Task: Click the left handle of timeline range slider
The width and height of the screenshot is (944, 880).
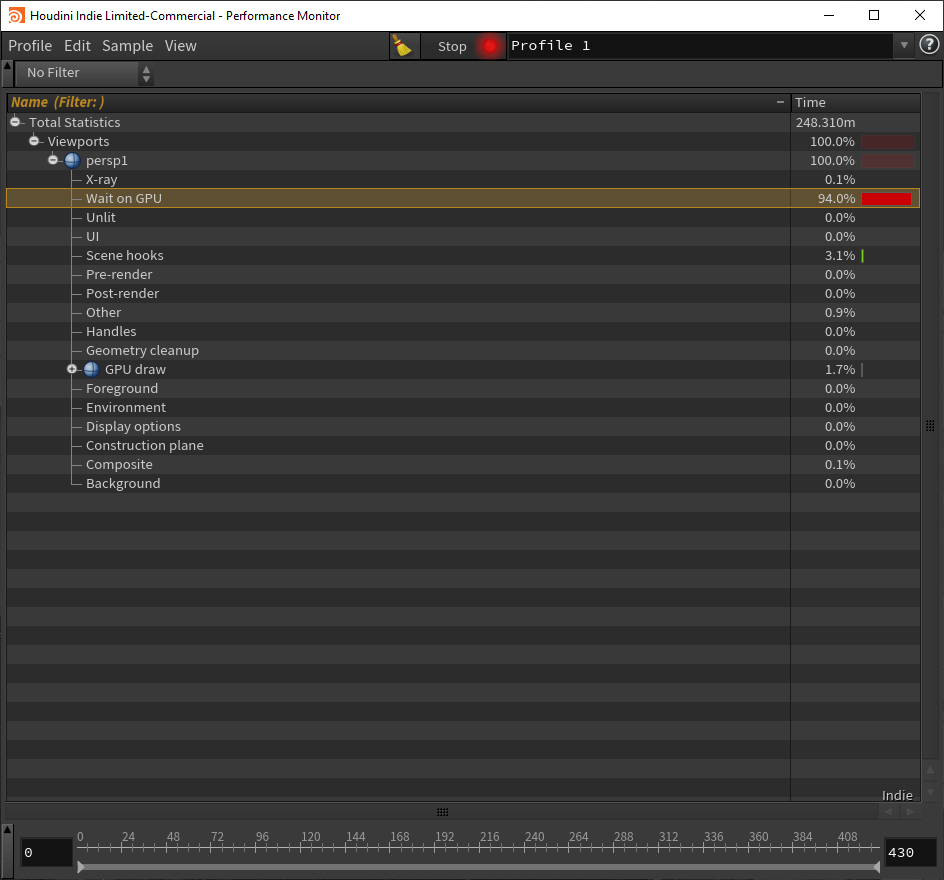Action: [x=81, y=867]
